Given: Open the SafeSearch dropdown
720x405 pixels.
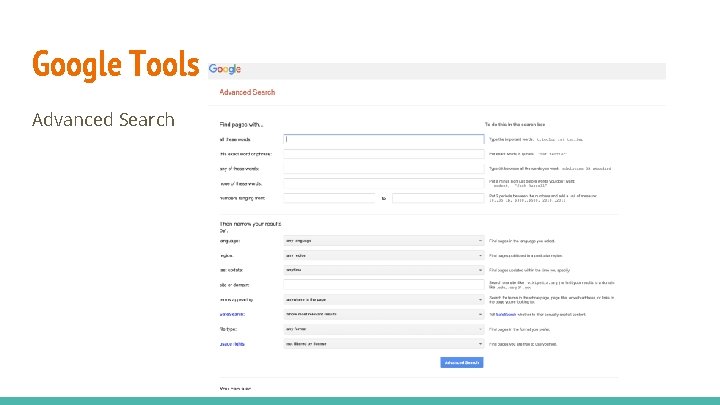Looking at the screenshot, I should pos(384,314).
